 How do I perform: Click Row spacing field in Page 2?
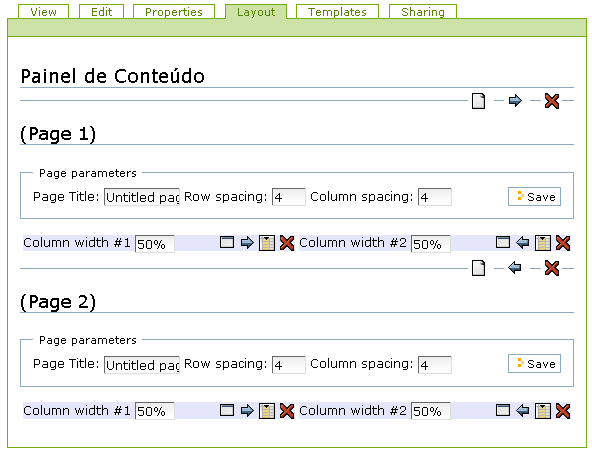(288, 364)
